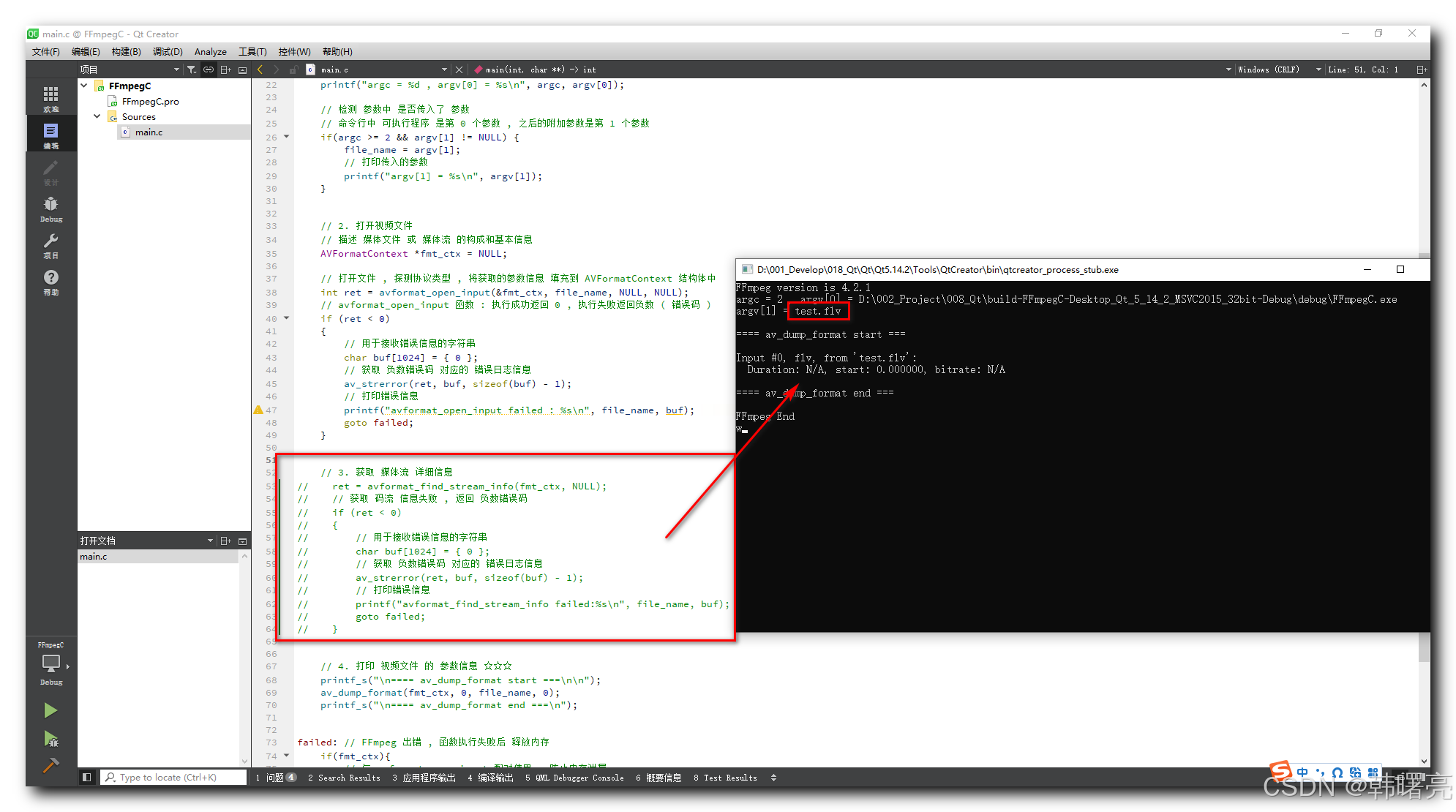Screen dimensions: 1456x812
Task: Open the File (文件) menu
Action: pos(46,51)
